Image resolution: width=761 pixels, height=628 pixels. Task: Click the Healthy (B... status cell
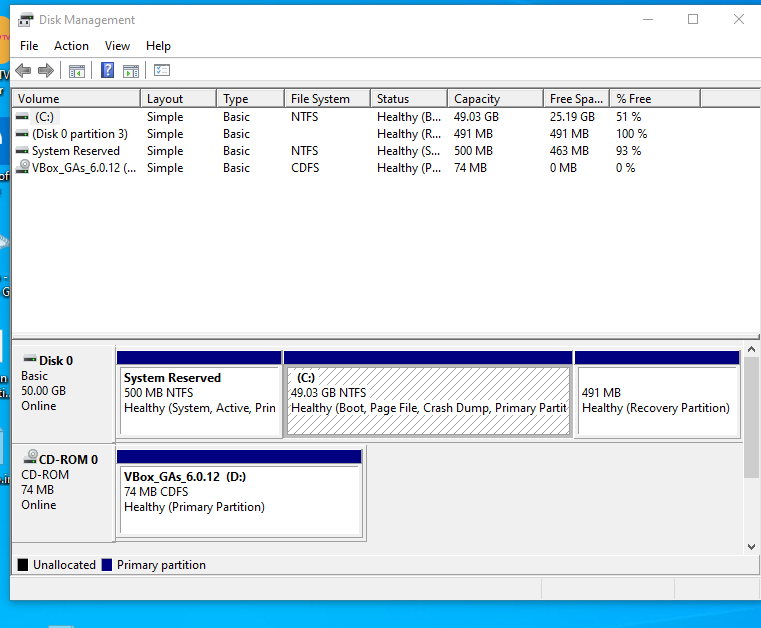coord(409,117)
